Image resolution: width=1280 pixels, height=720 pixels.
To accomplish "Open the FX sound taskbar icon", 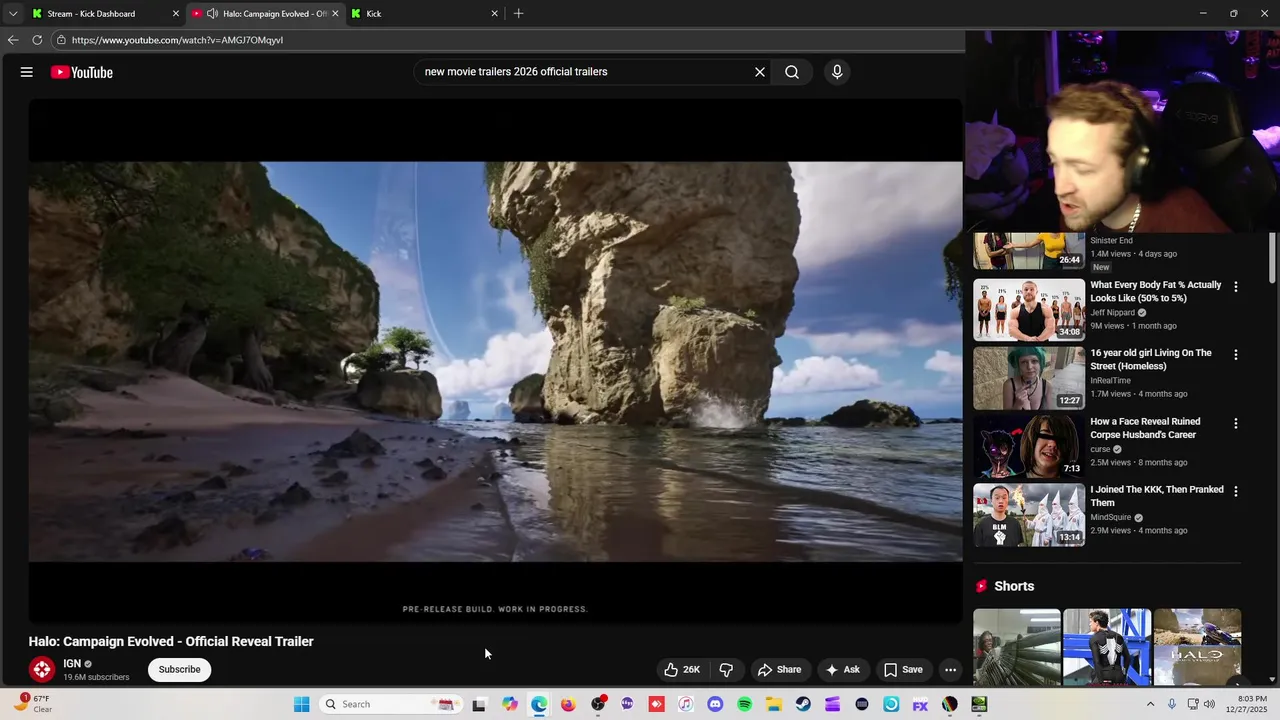I will (x=920, y=704).
